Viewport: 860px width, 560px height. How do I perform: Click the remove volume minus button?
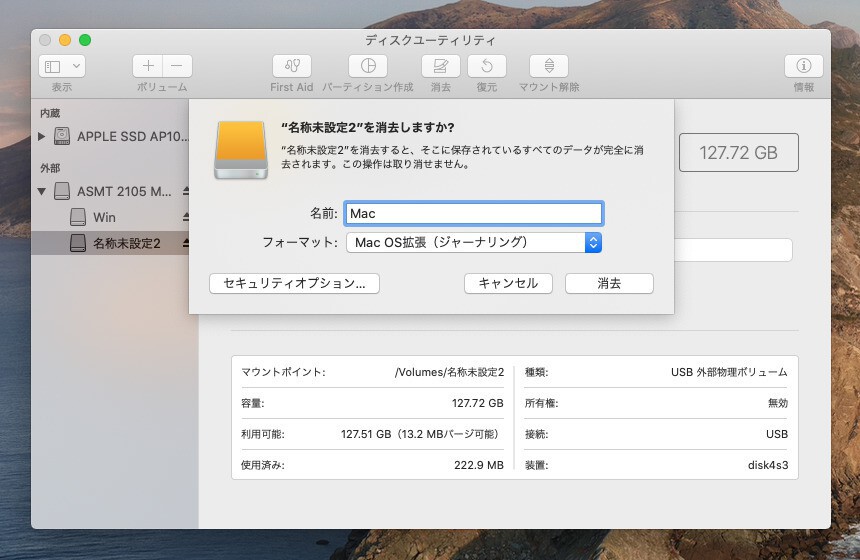click(177, 66)
